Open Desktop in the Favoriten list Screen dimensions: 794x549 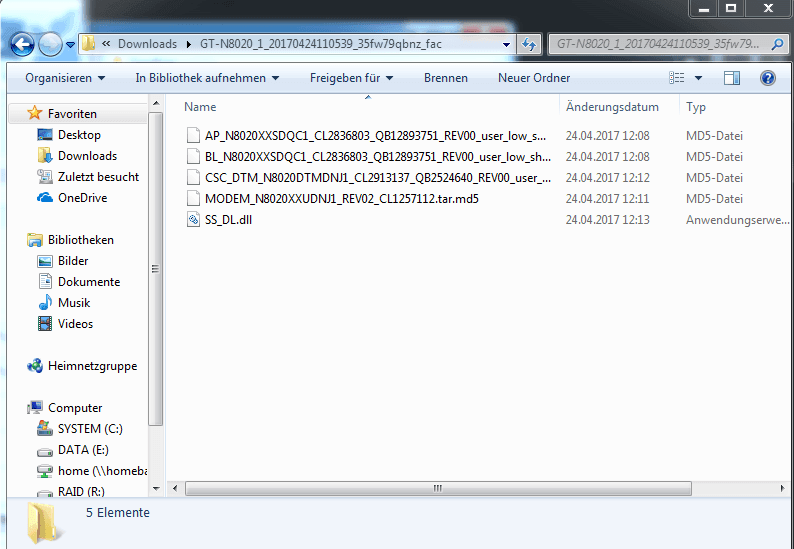(79, 135)
